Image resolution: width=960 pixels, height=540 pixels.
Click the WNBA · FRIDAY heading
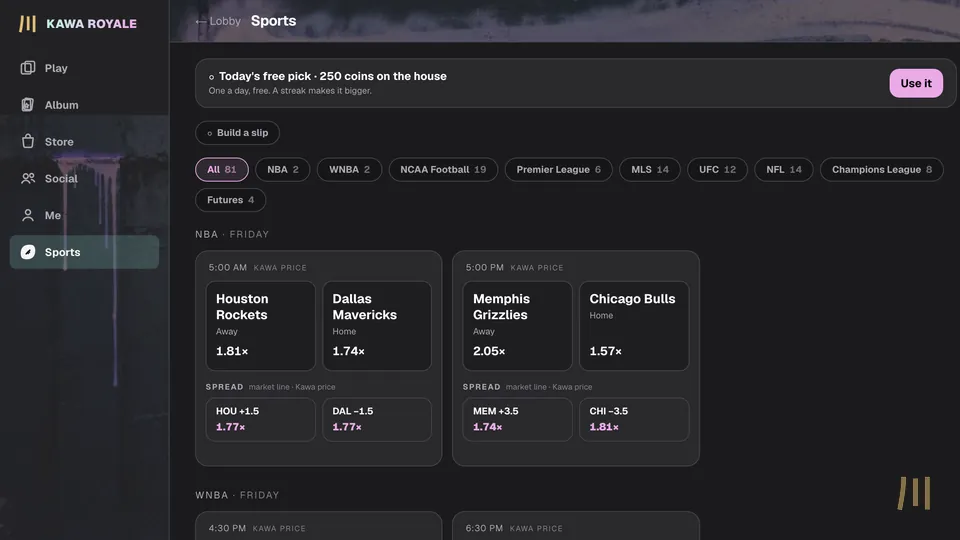tap(237, 495)
